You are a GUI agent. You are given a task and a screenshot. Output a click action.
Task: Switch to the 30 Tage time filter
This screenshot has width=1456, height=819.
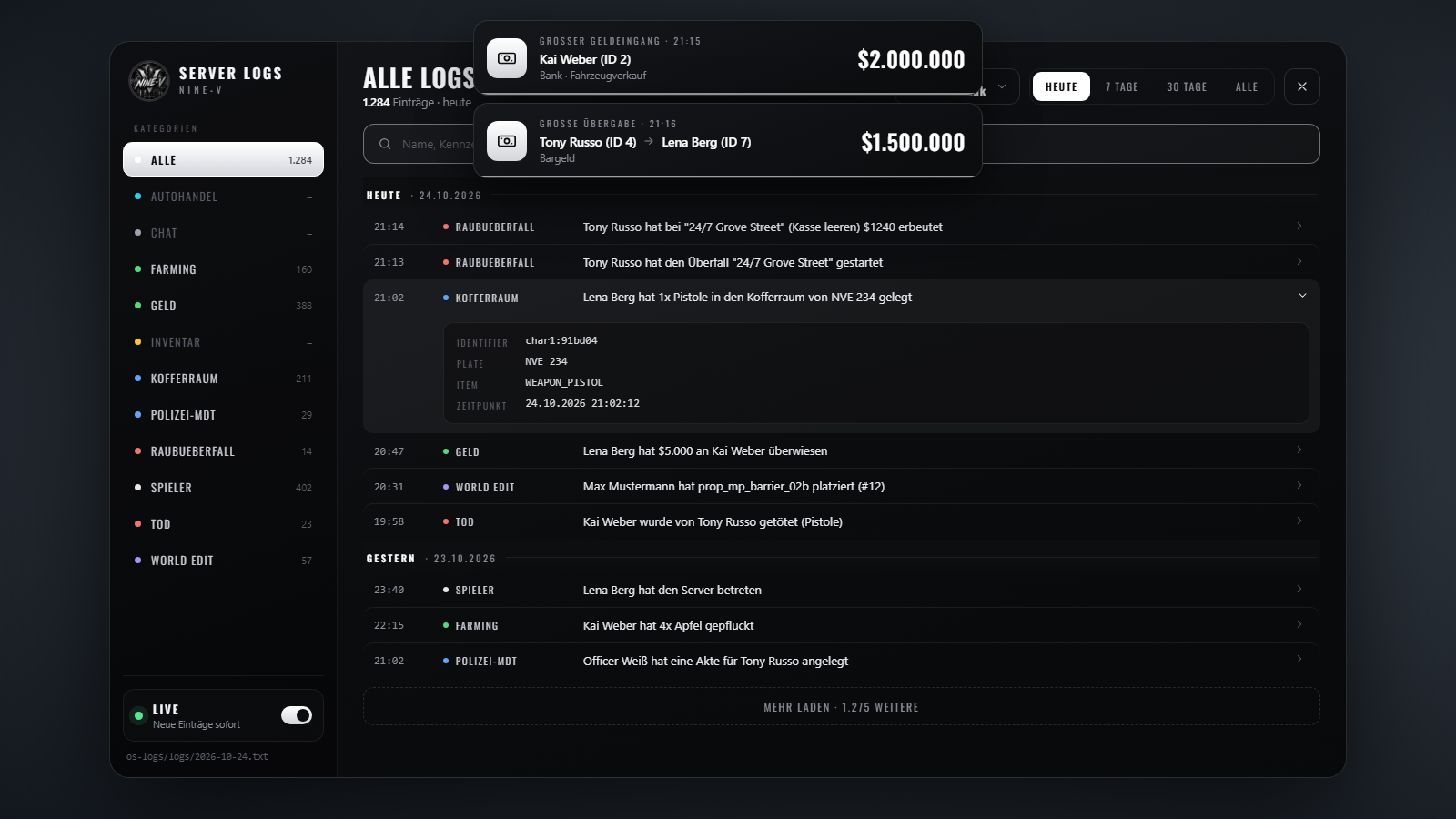tap(1187, 86)
